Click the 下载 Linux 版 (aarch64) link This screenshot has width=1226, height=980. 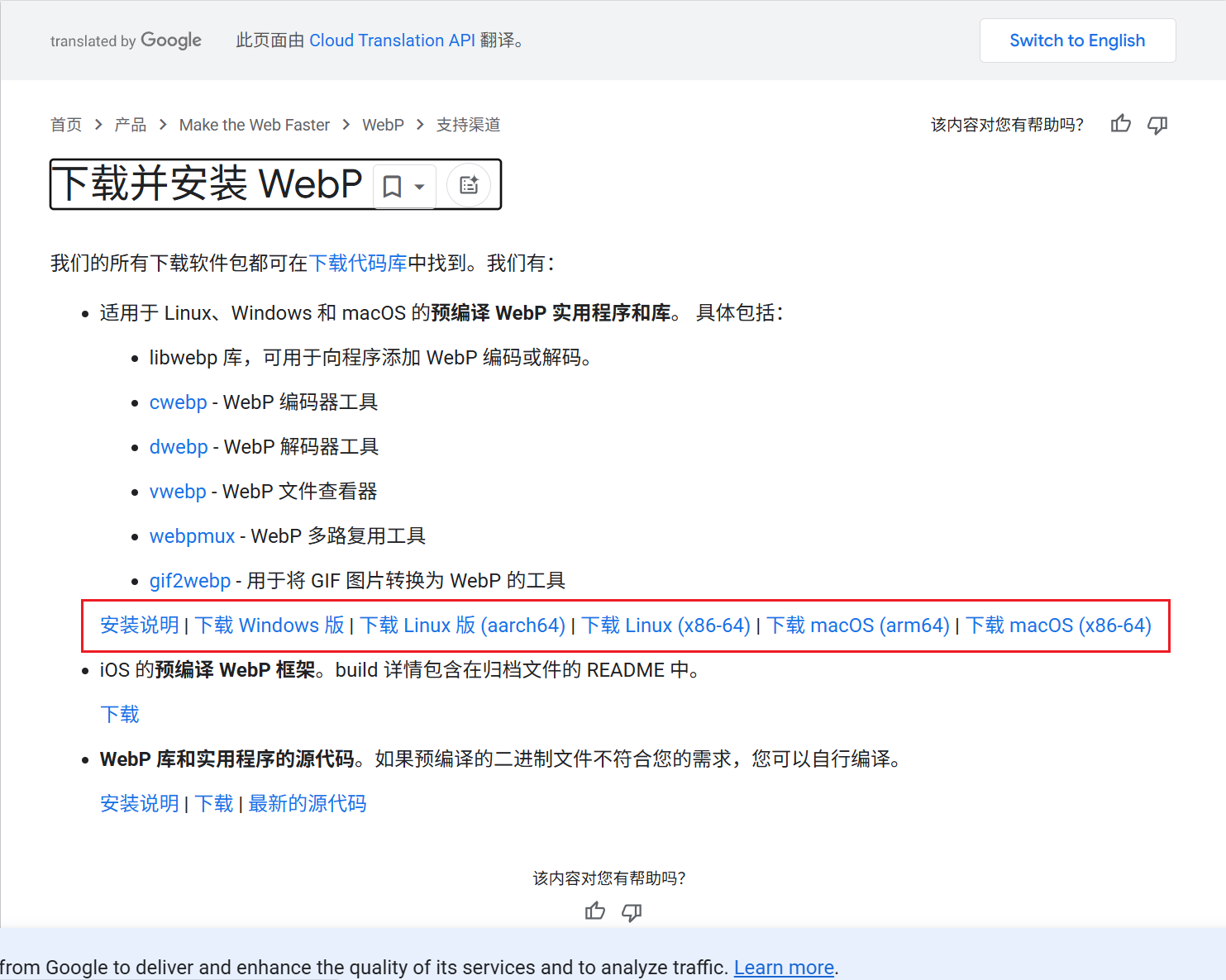pyautogui.click(x=462, y=626)
